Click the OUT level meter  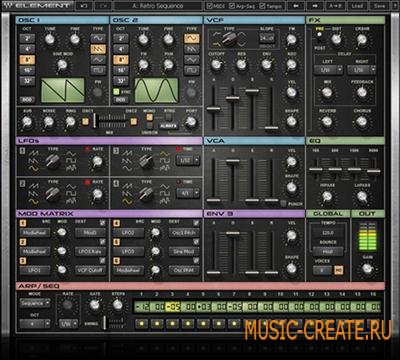(x=367, y=236)
